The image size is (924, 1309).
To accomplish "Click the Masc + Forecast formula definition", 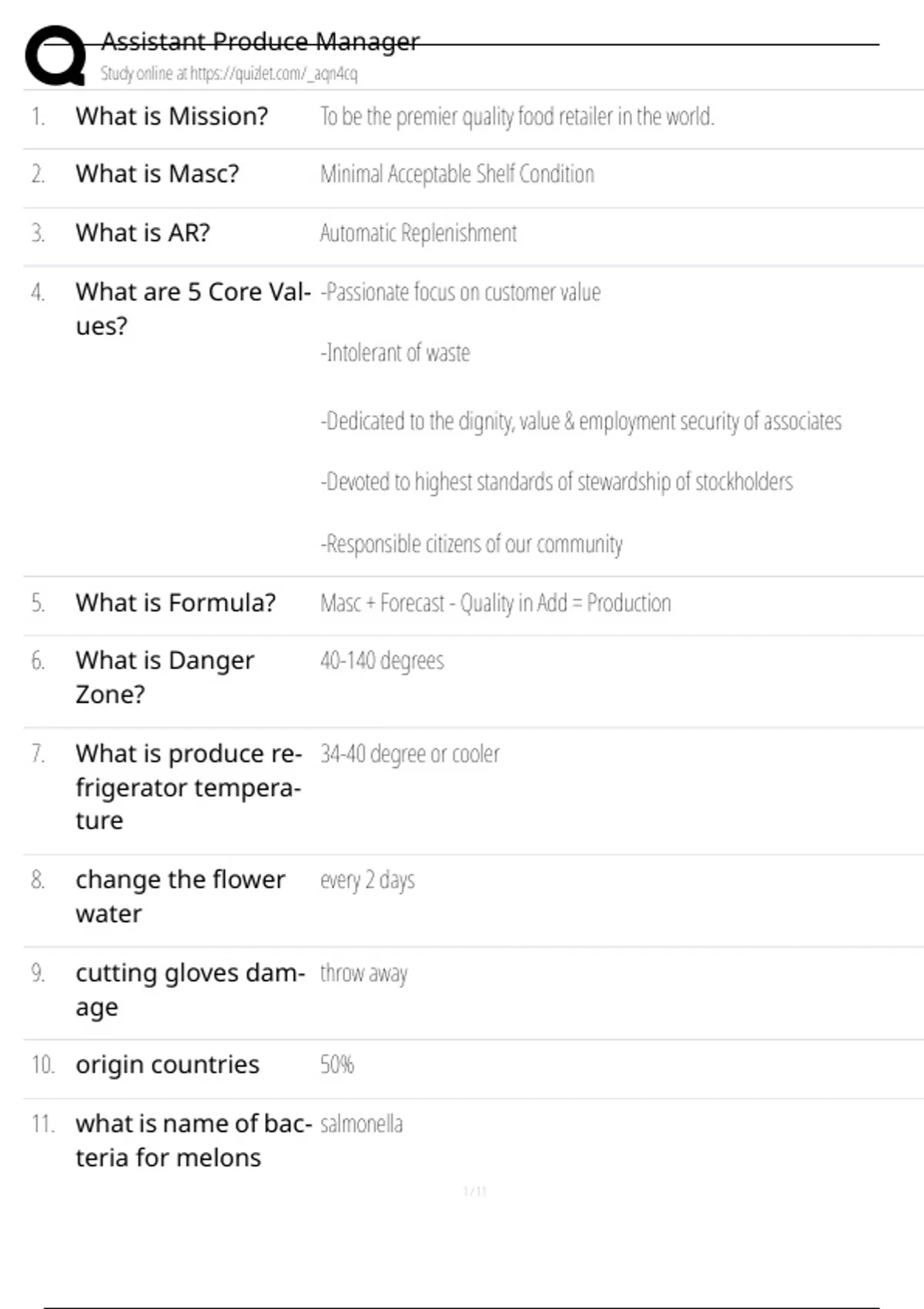I will tap(495, 603).
